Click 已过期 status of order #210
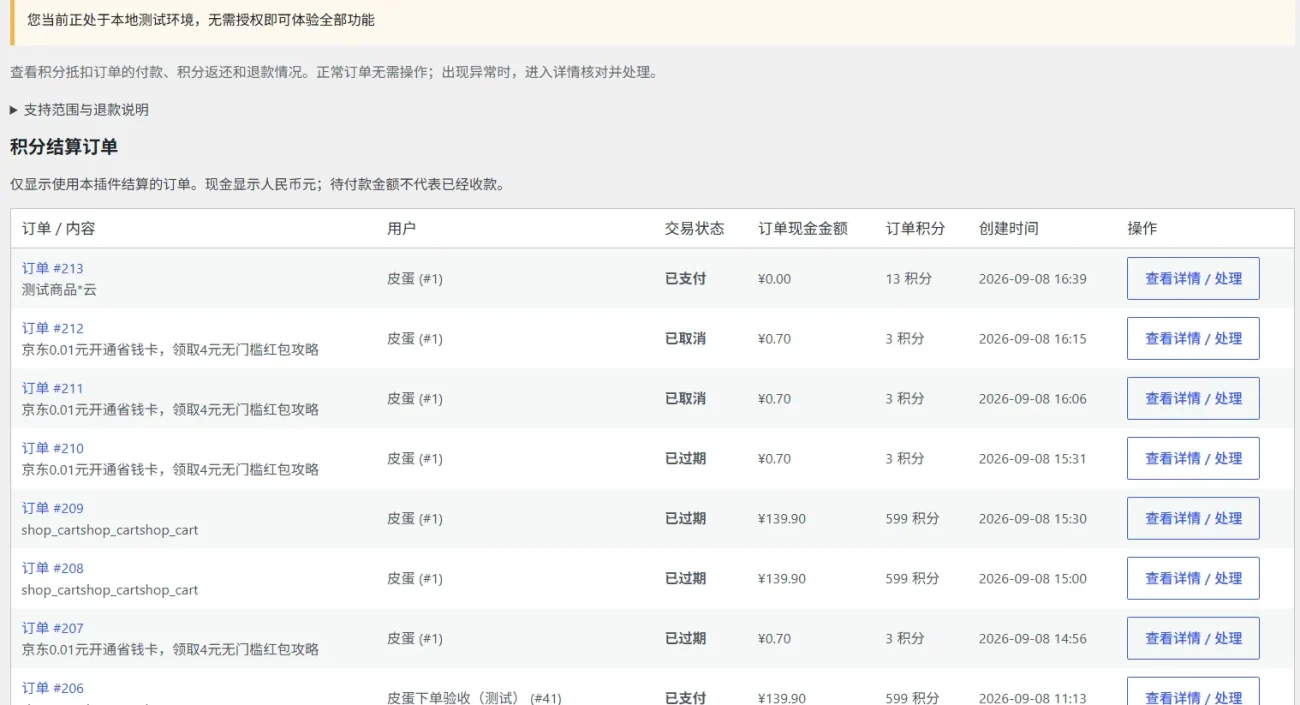 (685, 459)
